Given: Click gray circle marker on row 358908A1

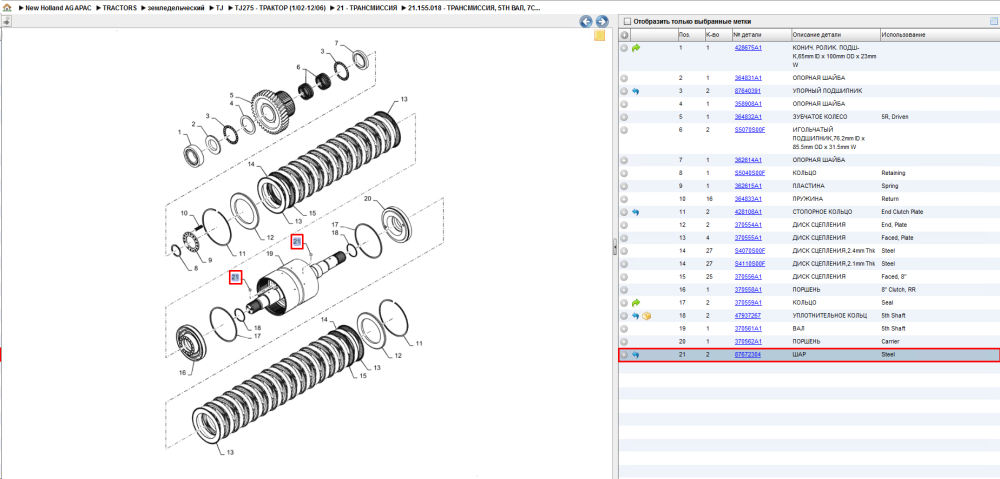Looking at the screenshot, I should pos(624,104).
